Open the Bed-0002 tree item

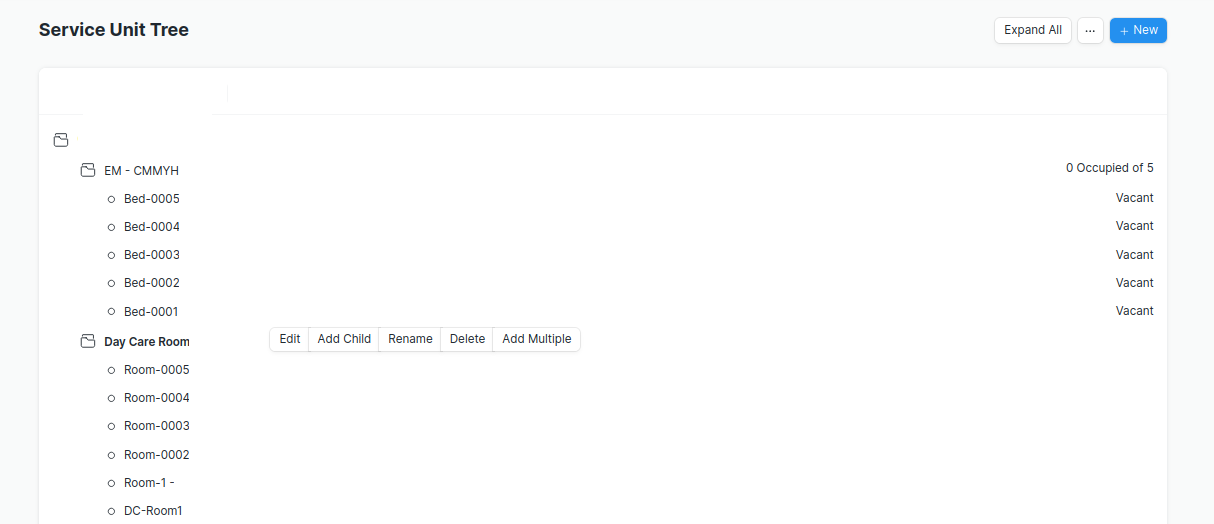tap(152, 283)
